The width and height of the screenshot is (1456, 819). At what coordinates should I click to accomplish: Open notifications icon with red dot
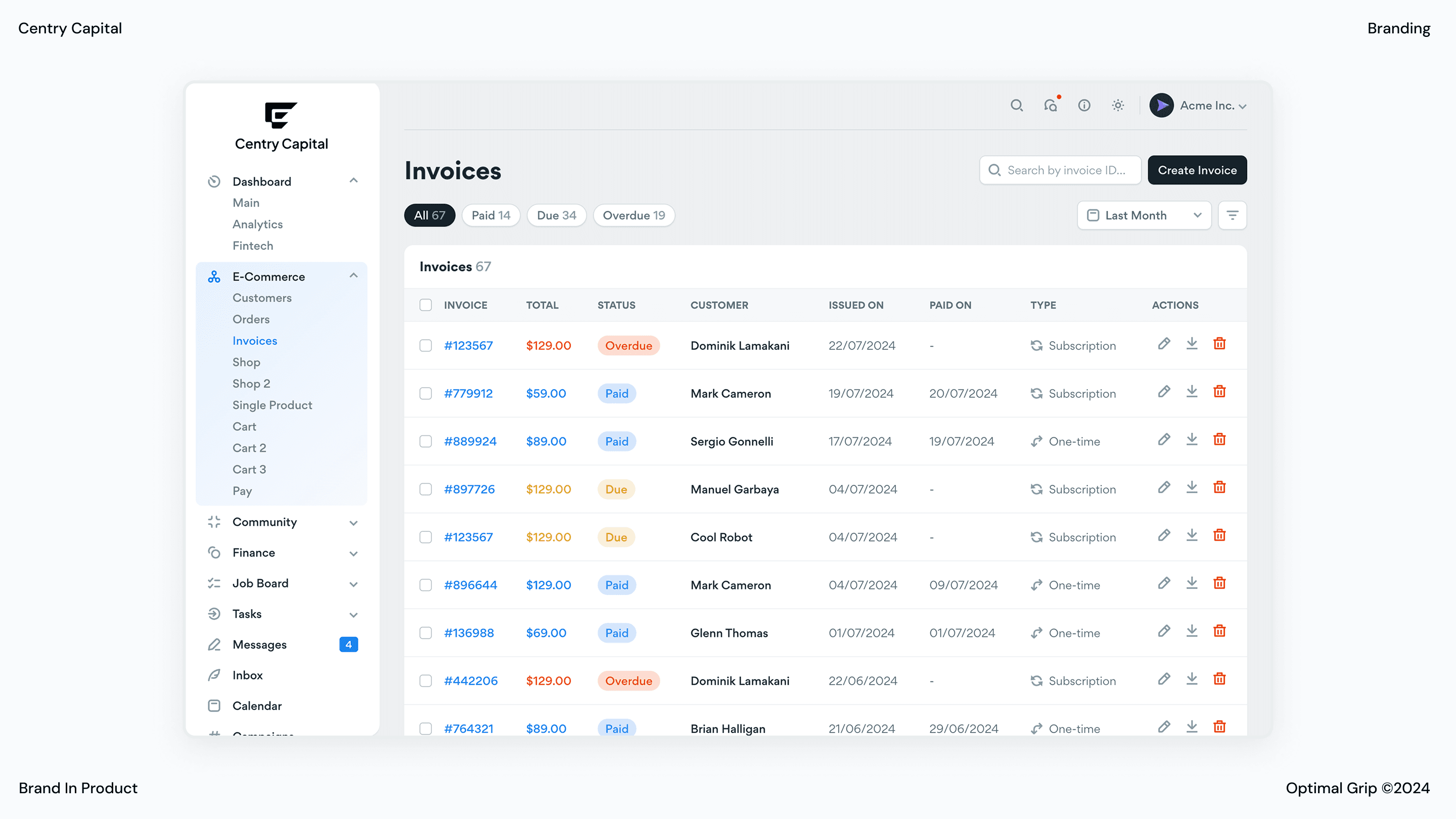coord(1051,106)
